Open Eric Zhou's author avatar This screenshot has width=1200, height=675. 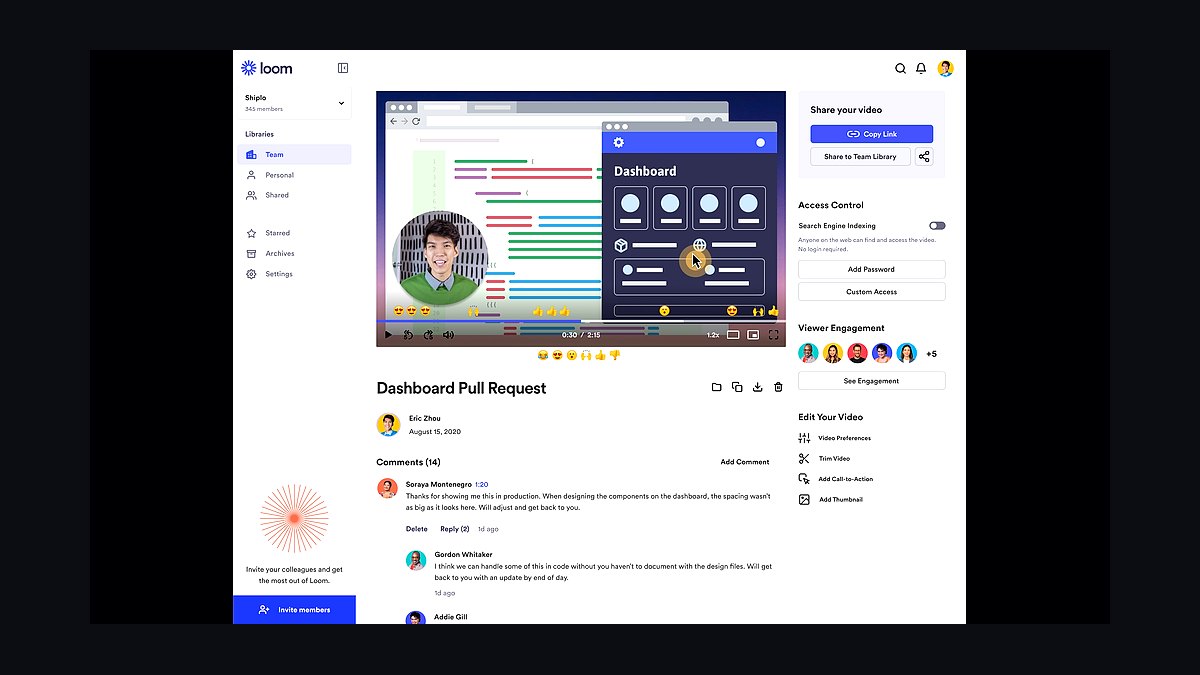(388, 424)
